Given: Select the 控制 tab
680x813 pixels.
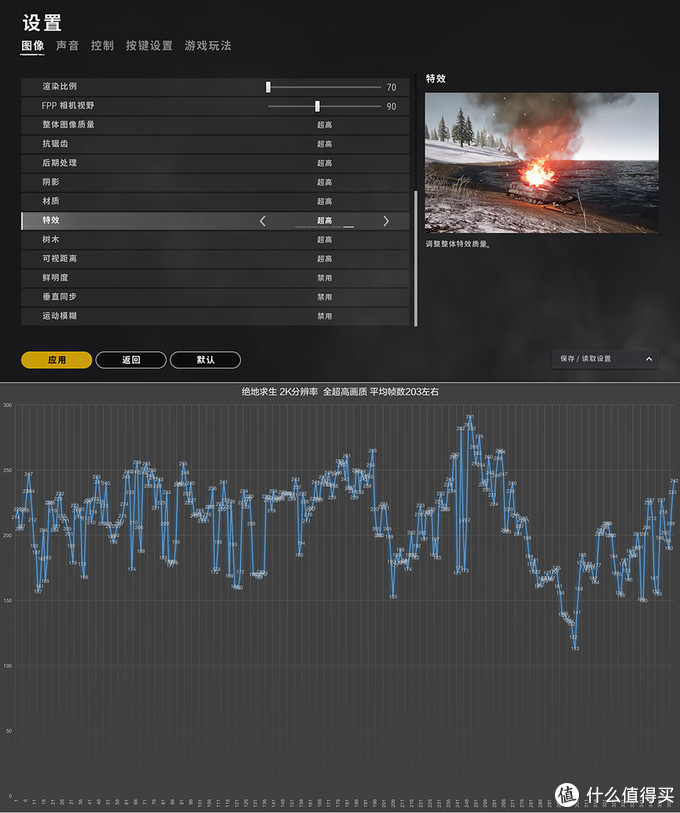Looking at the screenshot, I should 102,46.
